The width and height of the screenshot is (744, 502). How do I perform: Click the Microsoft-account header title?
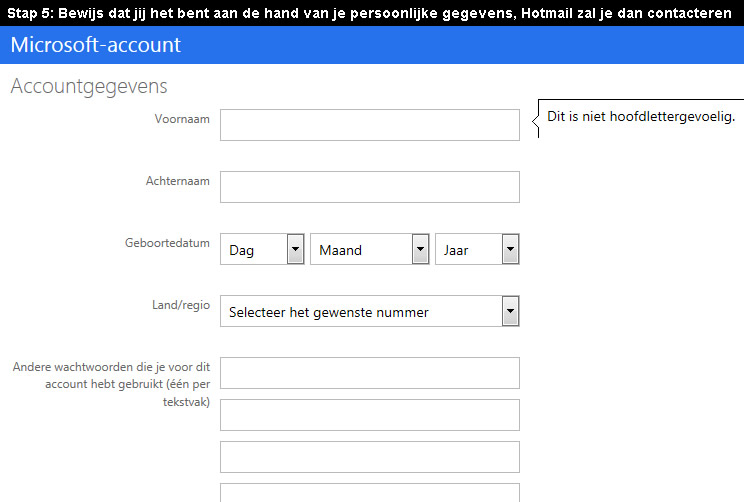tap(95, 45)
